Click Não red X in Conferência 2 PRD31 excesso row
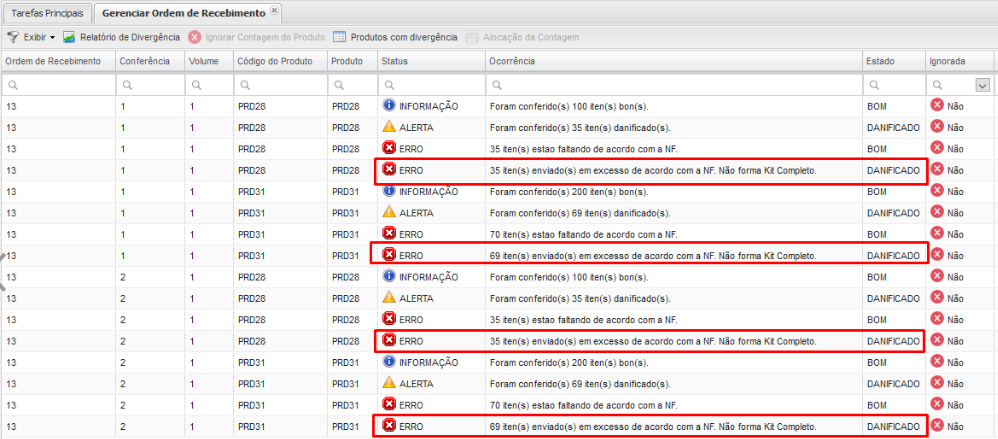This screenshot has height=439, width=998. [x=937, y=425]
